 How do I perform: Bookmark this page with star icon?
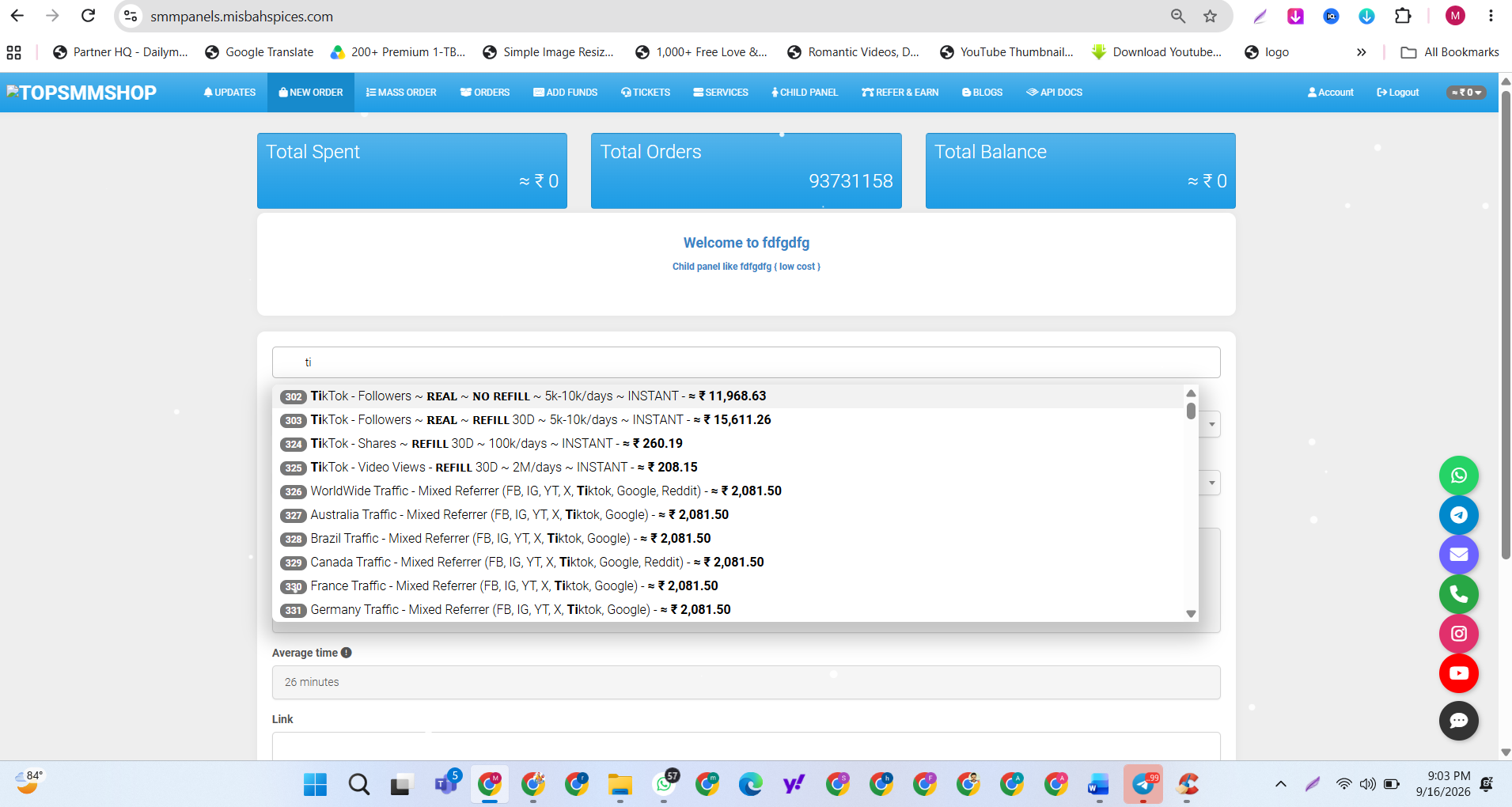click(x=1210, y=16)
